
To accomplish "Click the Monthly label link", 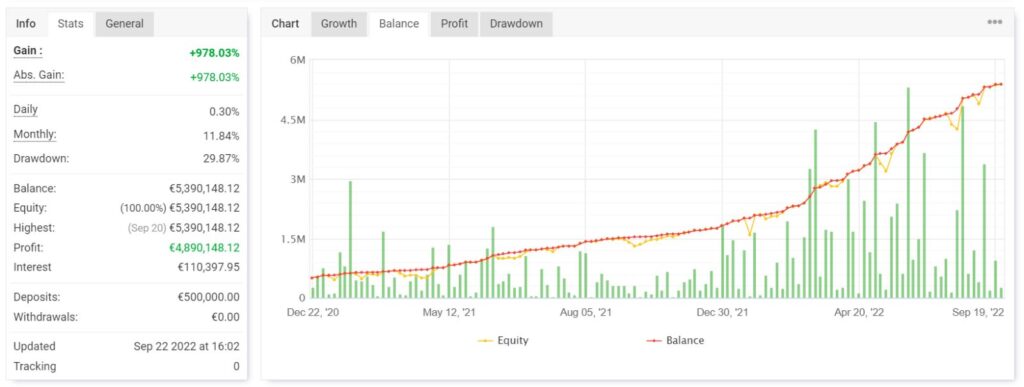I will [x=35, y=134].
